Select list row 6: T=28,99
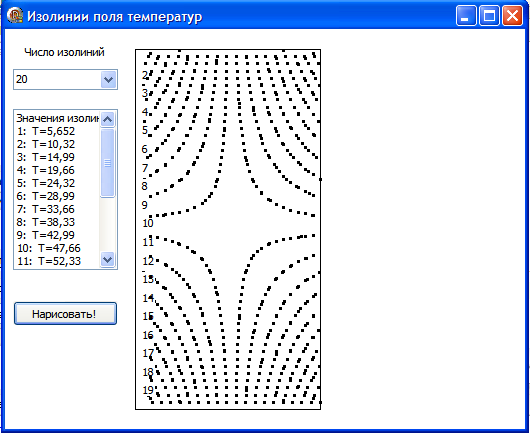The image size is (530, 434). click(x=57, y=196)
